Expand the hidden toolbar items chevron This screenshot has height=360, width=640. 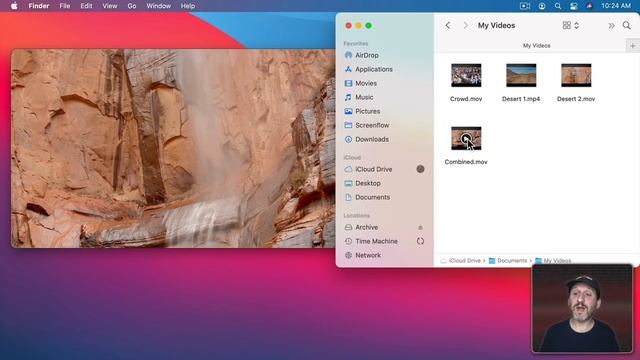(x=611, y=26)
